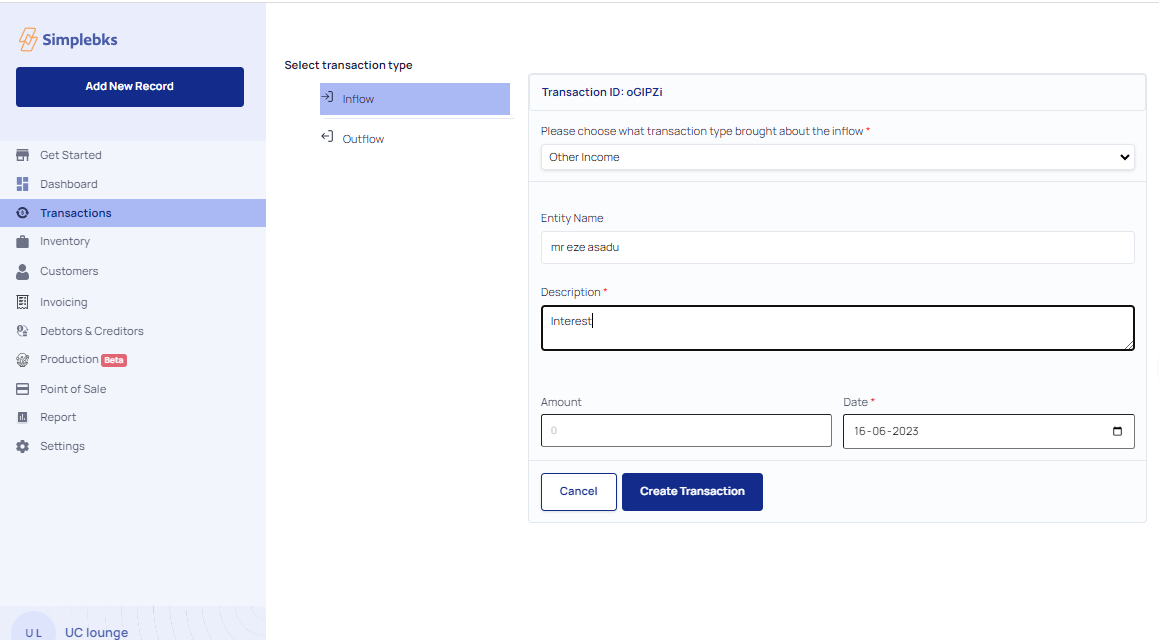Viewport: 1159px width, 640px height.
Task: Navigate to Inventory
Action: coord(65,242)
